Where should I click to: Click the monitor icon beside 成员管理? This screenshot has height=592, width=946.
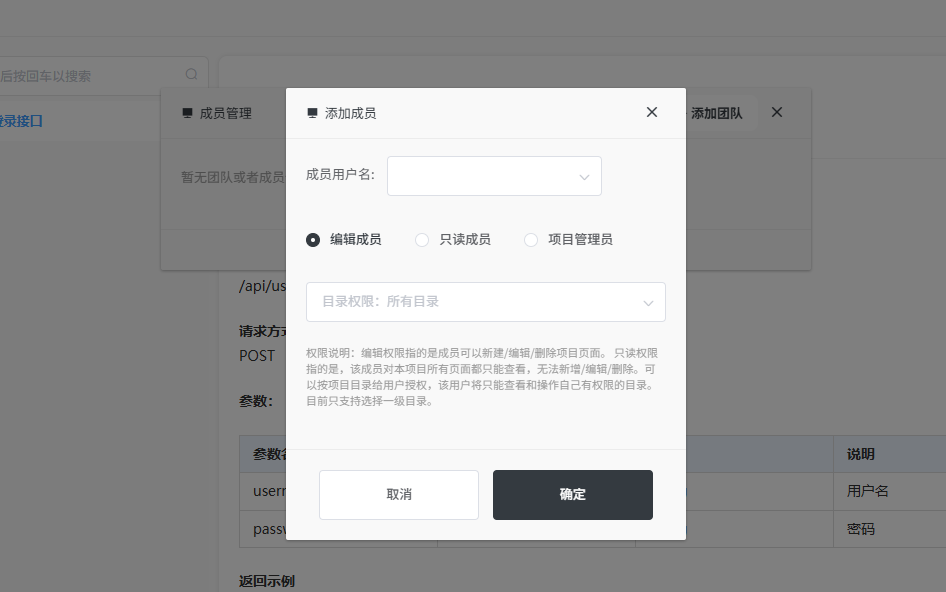[188, 113]
